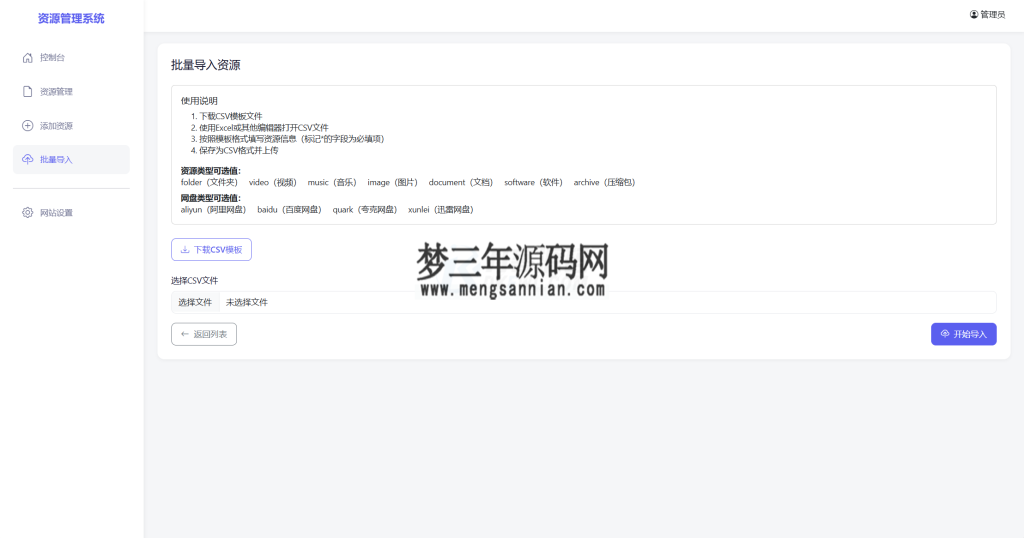
Task: Click the 返回列表 button
Action: 204,334
